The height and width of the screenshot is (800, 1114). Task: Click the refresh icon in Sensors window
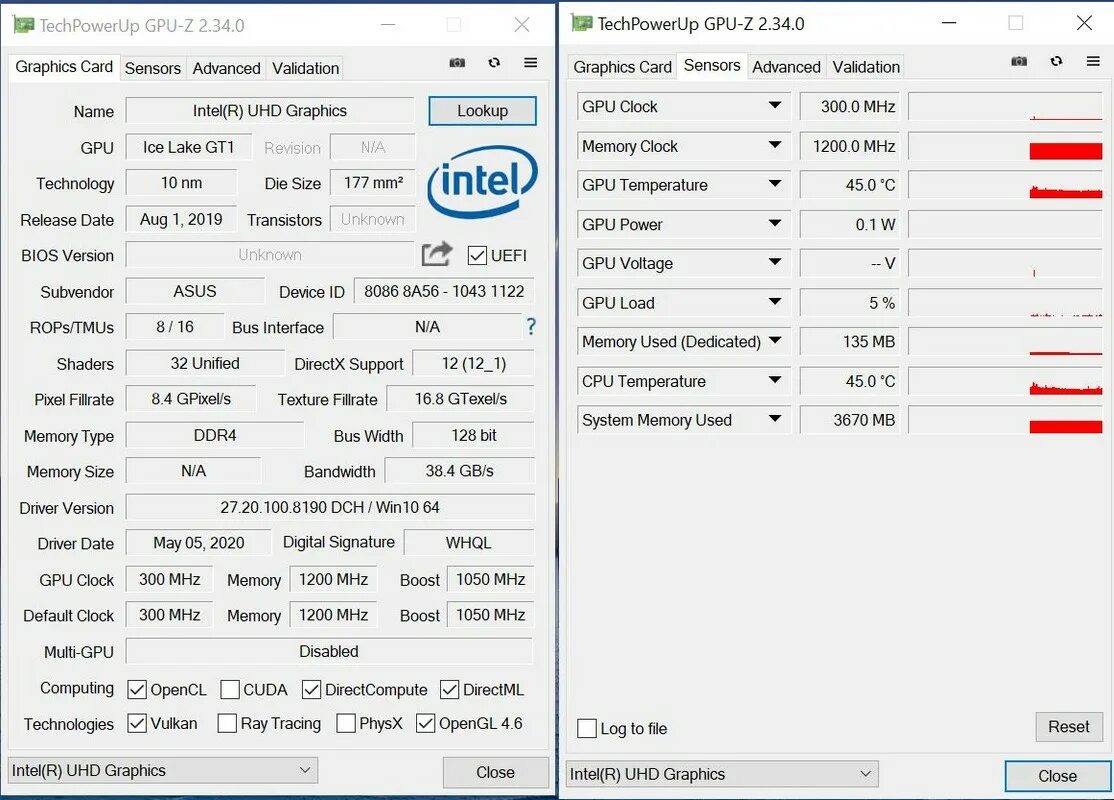coord(1056,61)
